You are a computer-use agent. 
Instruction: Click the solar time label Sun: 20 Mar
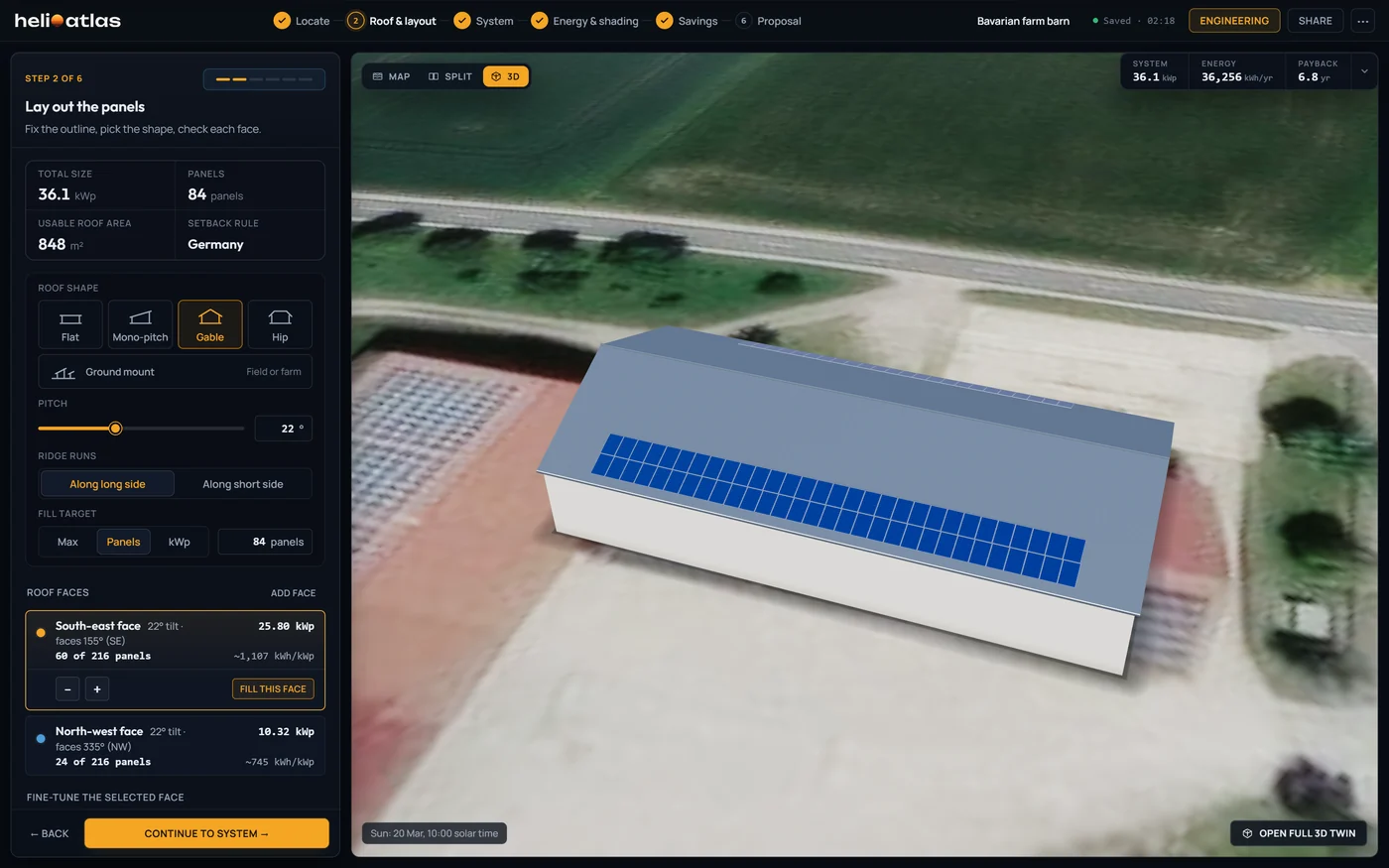pos(435,833)
